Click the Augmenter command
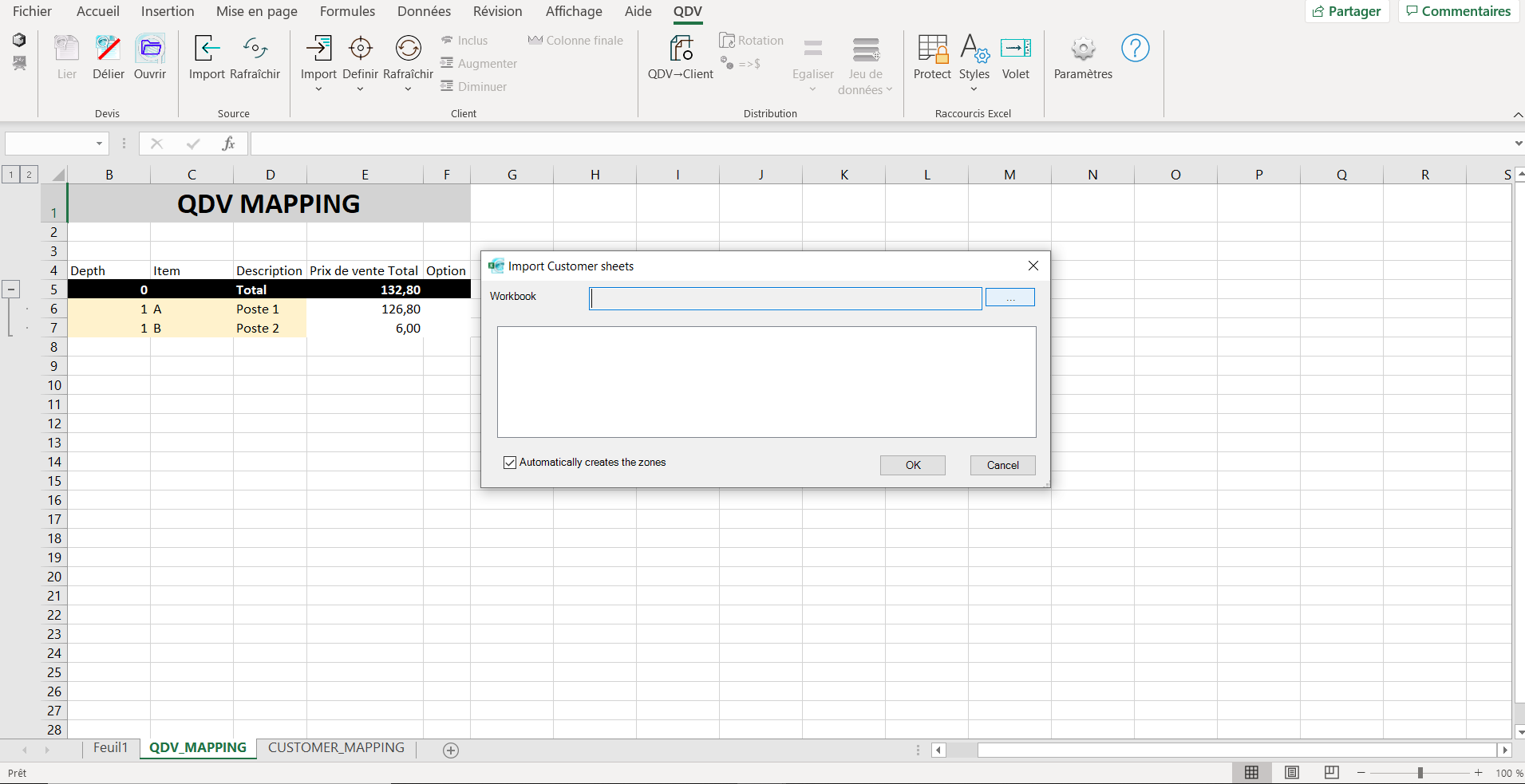The width and height of the screenshot is (1525, 784). [x=479, y=64]
